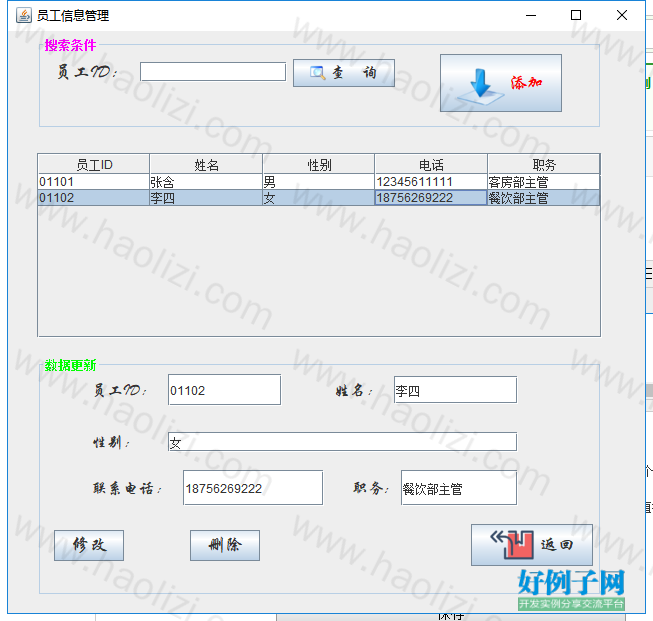The height and width of the screenshot is (621, 653).
Task: Click the 职务 column header
Action: 543,165
